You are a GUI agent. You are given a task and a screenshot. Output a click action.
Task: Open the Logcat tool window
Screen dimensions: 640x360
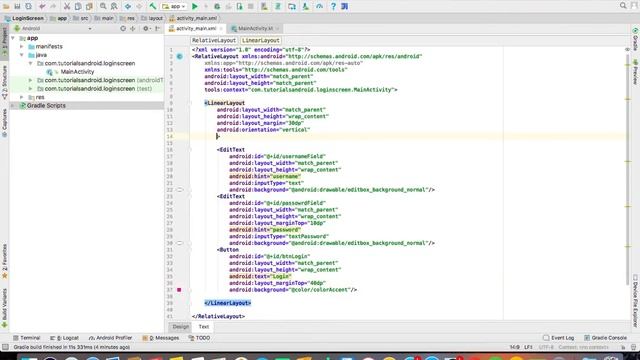click(x=64, y=338)
